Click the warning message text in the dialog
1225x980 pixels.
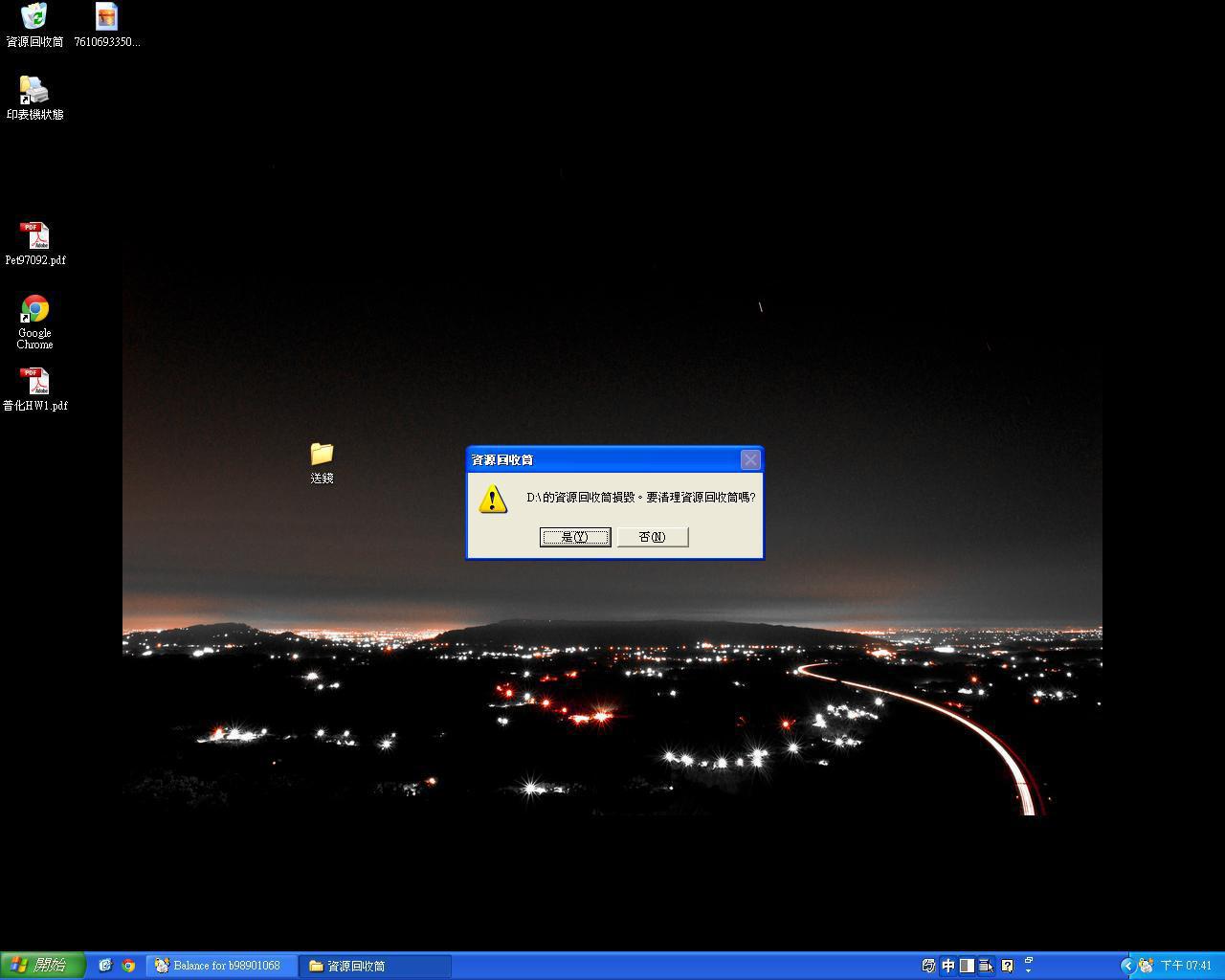(641, 498)
